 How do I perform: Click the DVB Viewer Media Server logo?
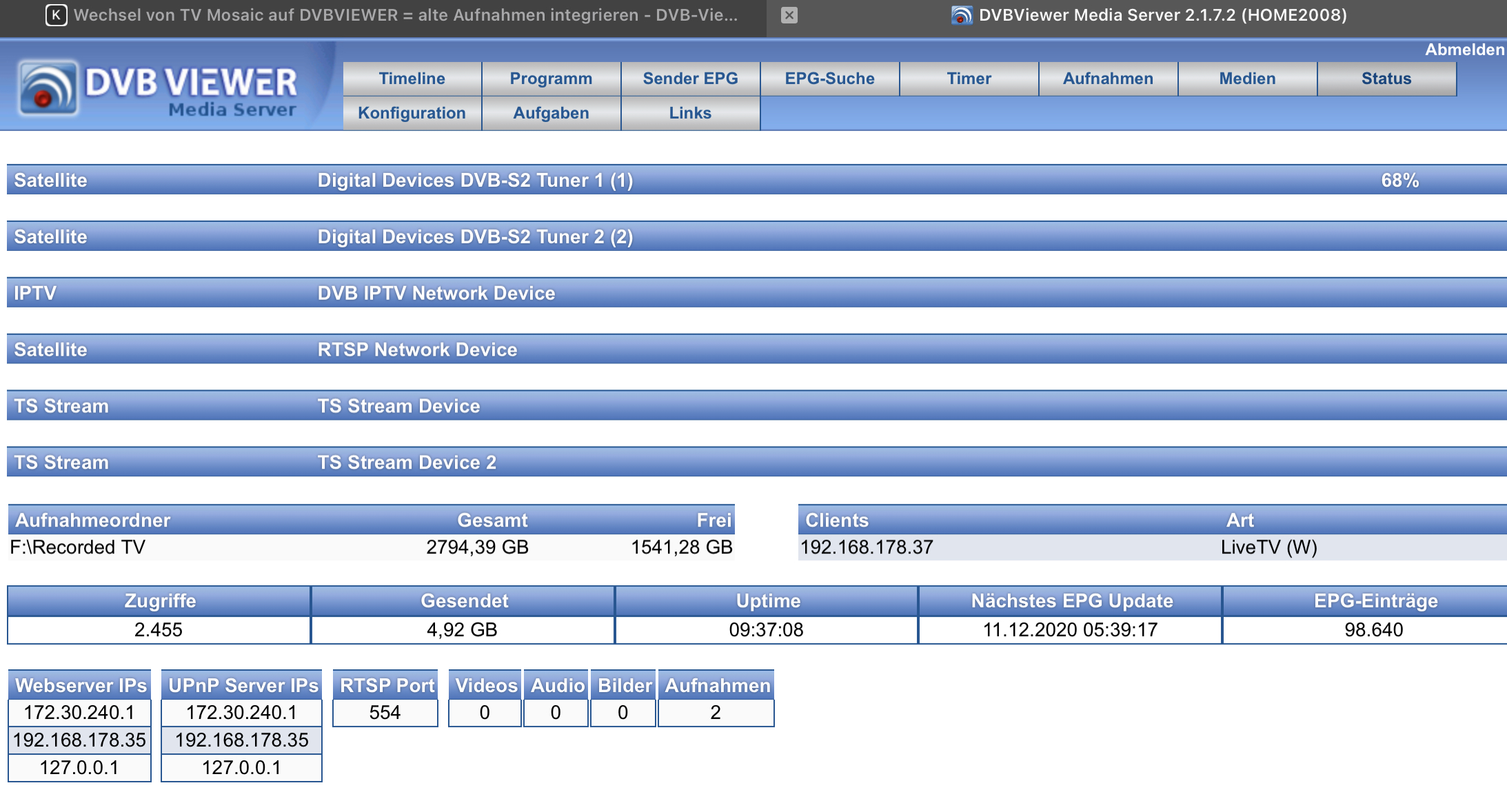pos(159,88)
